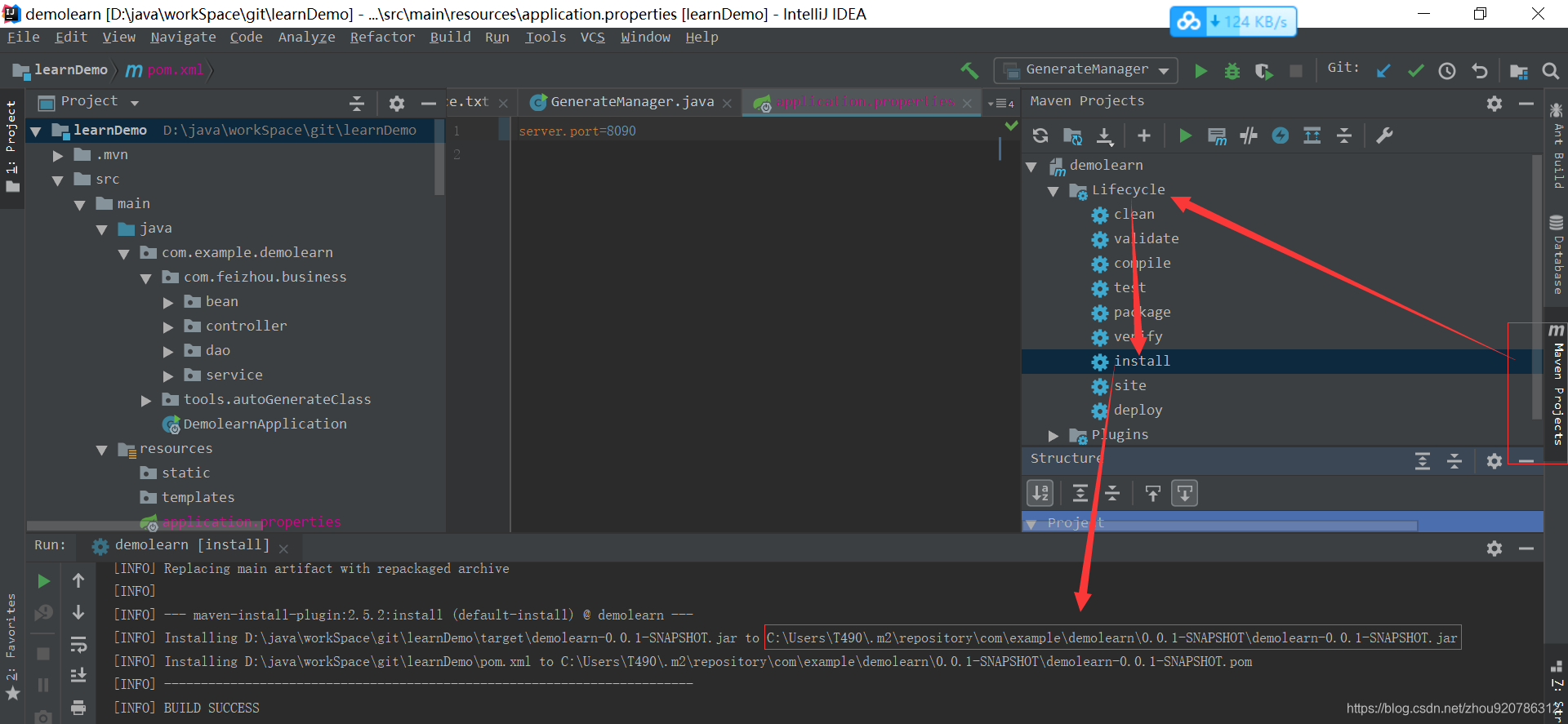Collapse all in Project panel header
This screenshot has height=724, width=1568.
click(x=357, y=103)
